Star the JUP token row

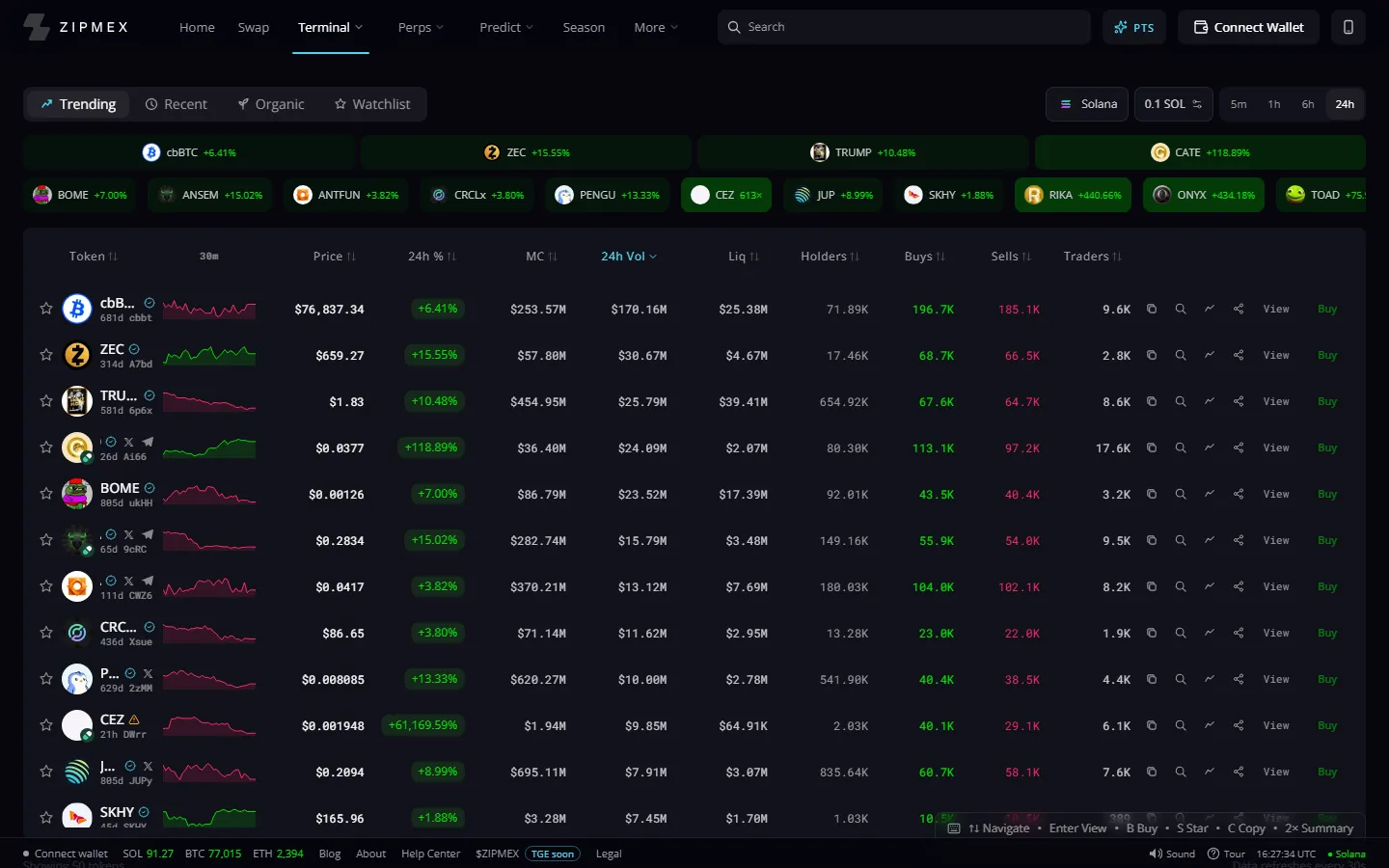point(45,772)
